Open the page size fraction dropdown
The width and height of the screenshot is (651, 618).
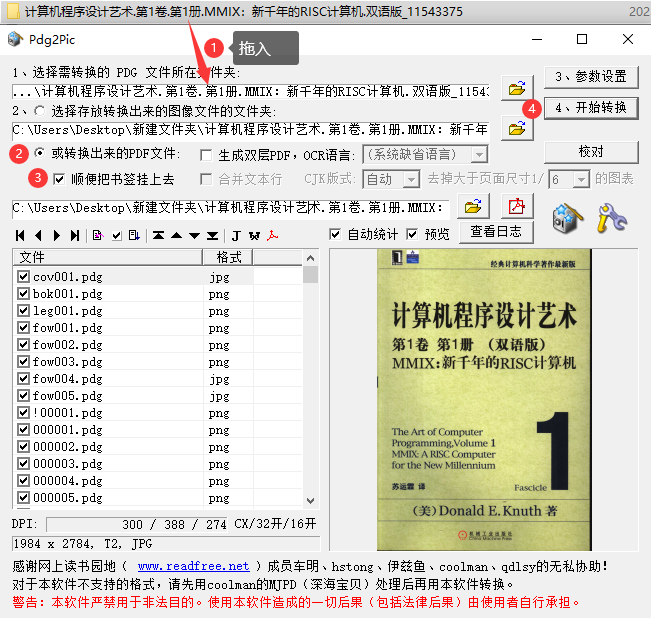pos(581,180)
